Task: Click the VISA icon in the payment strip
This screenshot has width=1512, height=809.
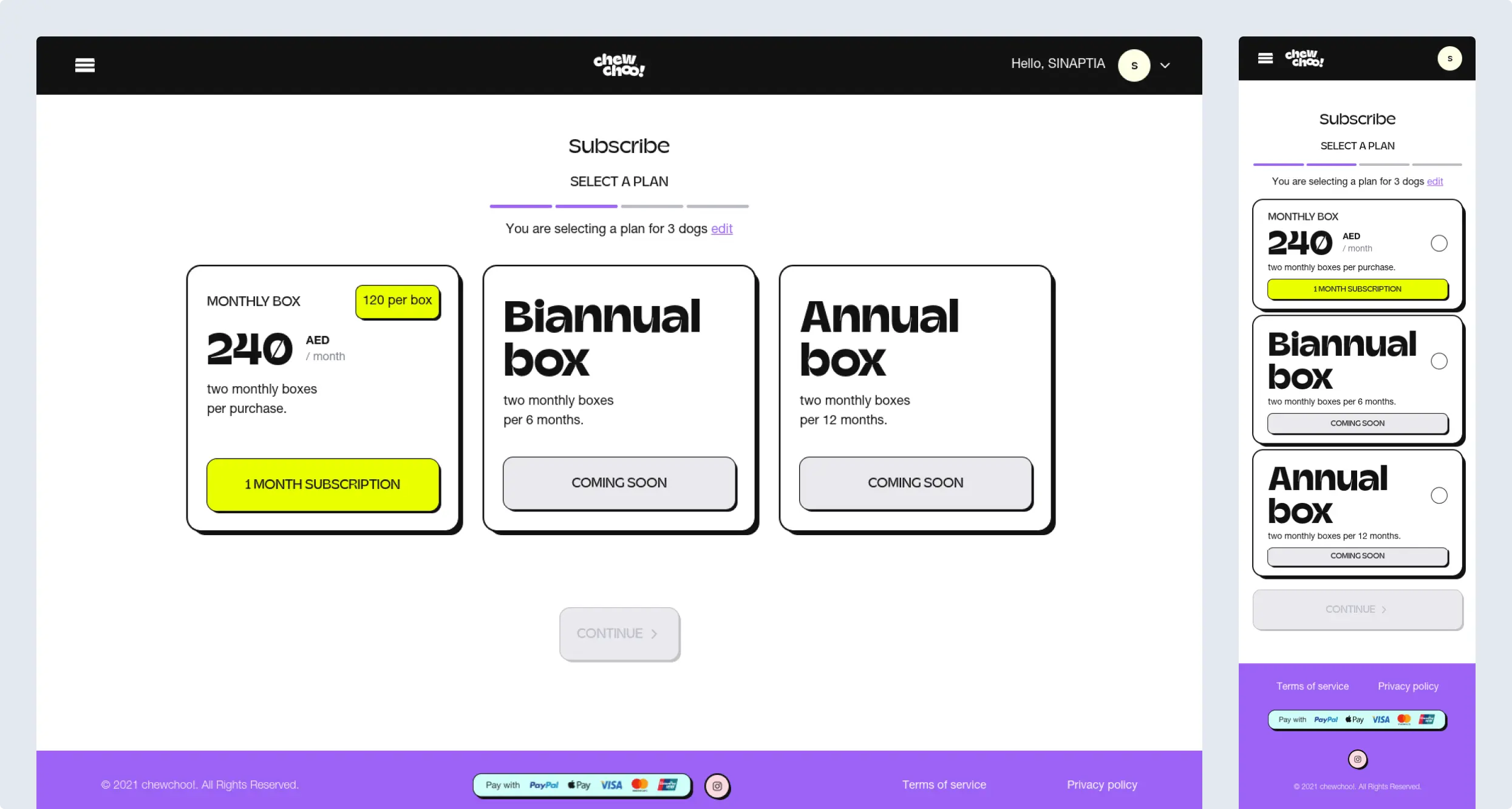Action: (610, 785)
